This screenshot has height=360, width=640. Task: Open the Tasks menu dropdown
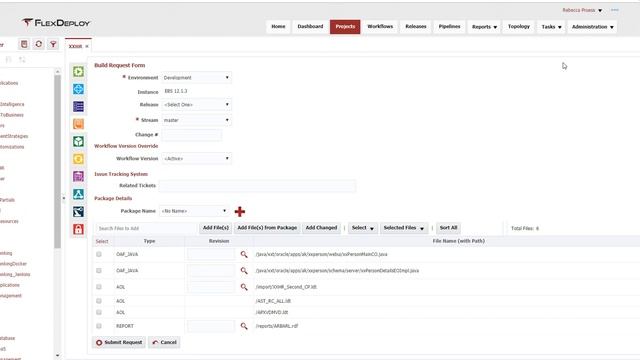pyautogui.click(x=551, y=27)
